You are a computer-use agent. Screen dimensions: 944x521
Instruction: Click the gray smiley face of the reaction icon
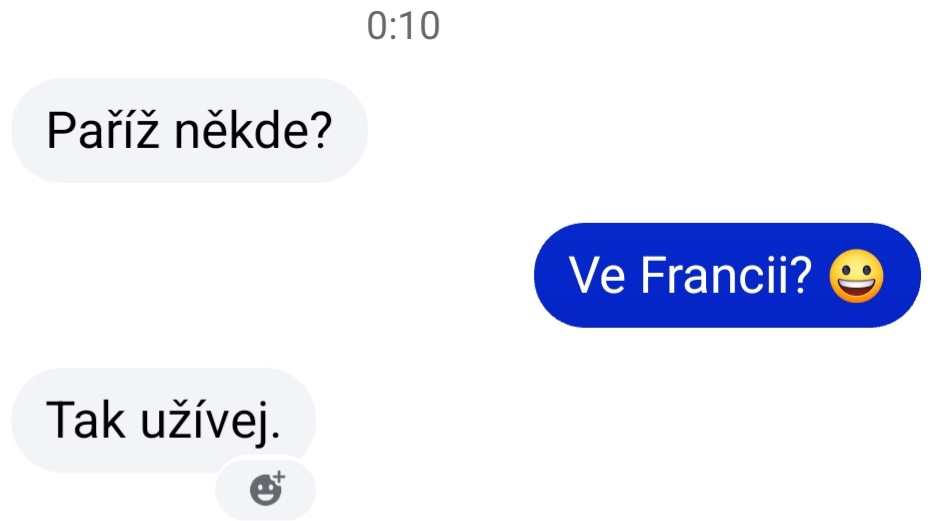pyautogui.click(x=264, y=490)
